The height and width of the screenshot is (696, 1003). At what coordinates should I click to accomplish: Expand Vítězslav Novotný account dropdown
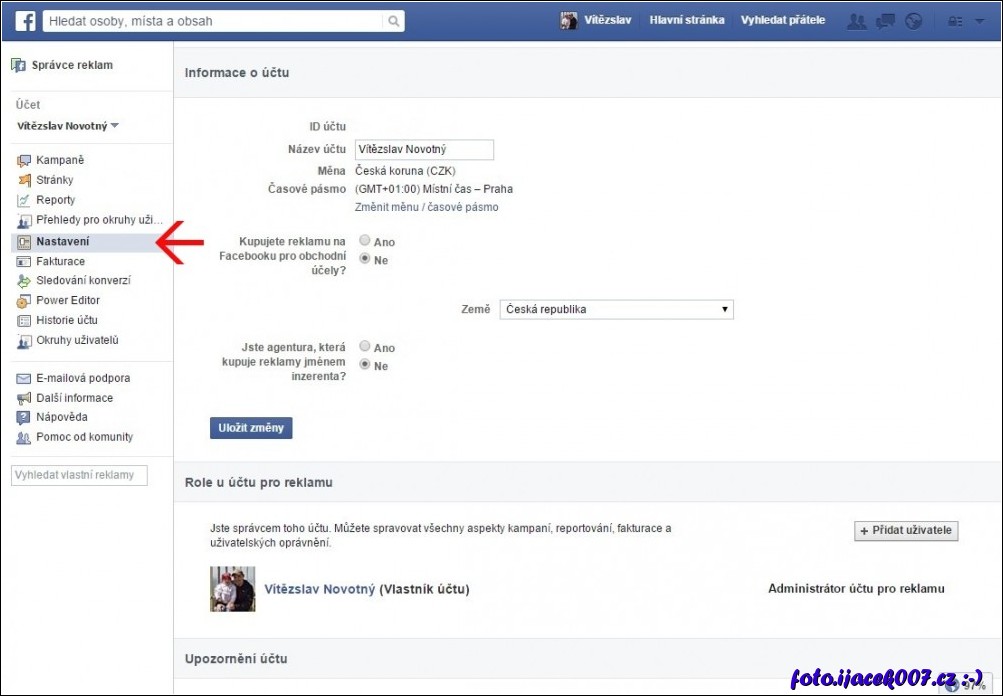(68, 126)
